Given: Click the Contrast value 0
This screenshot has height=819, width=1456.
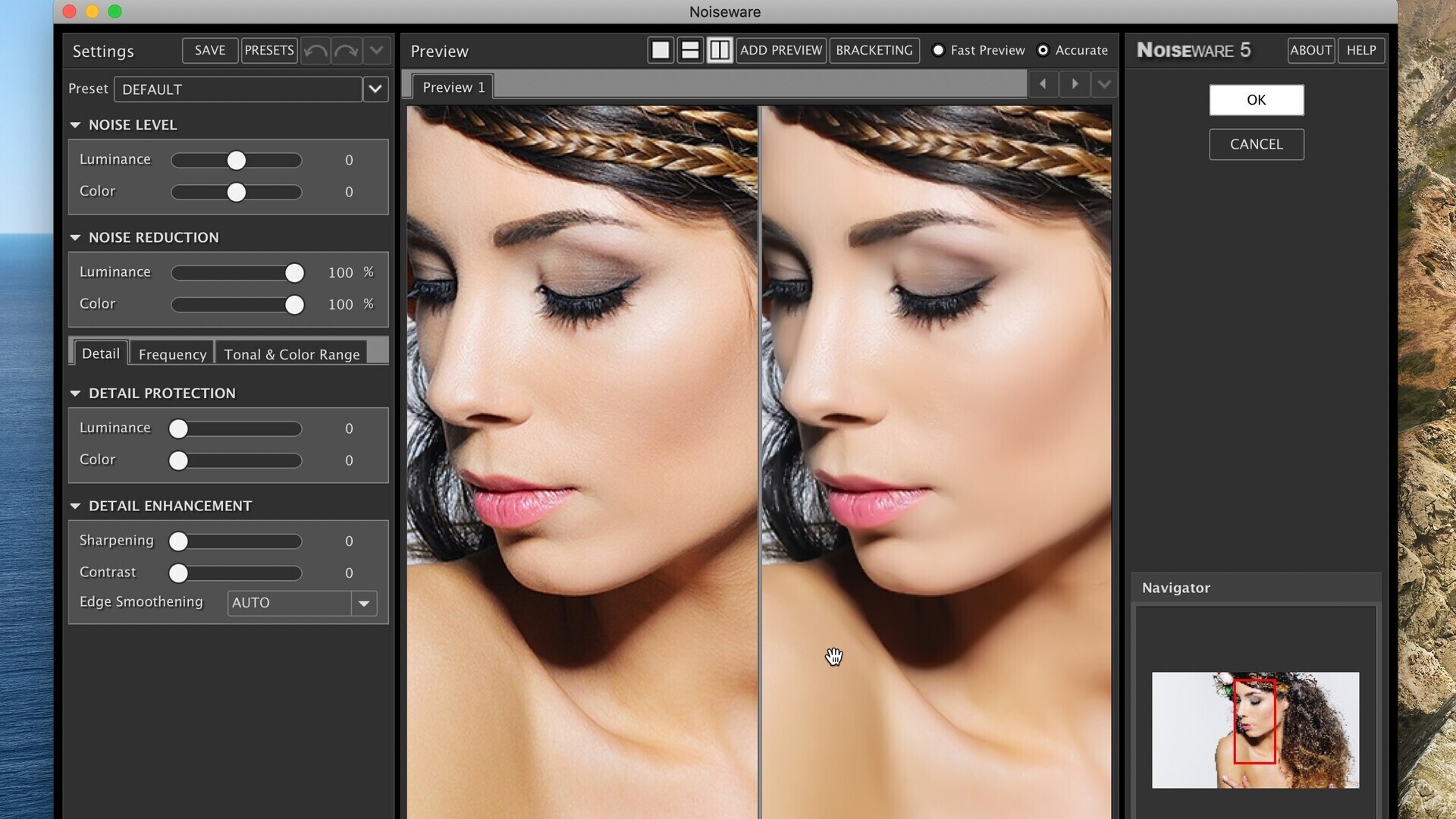Looking at the screenshot, I should pos(349,573).
